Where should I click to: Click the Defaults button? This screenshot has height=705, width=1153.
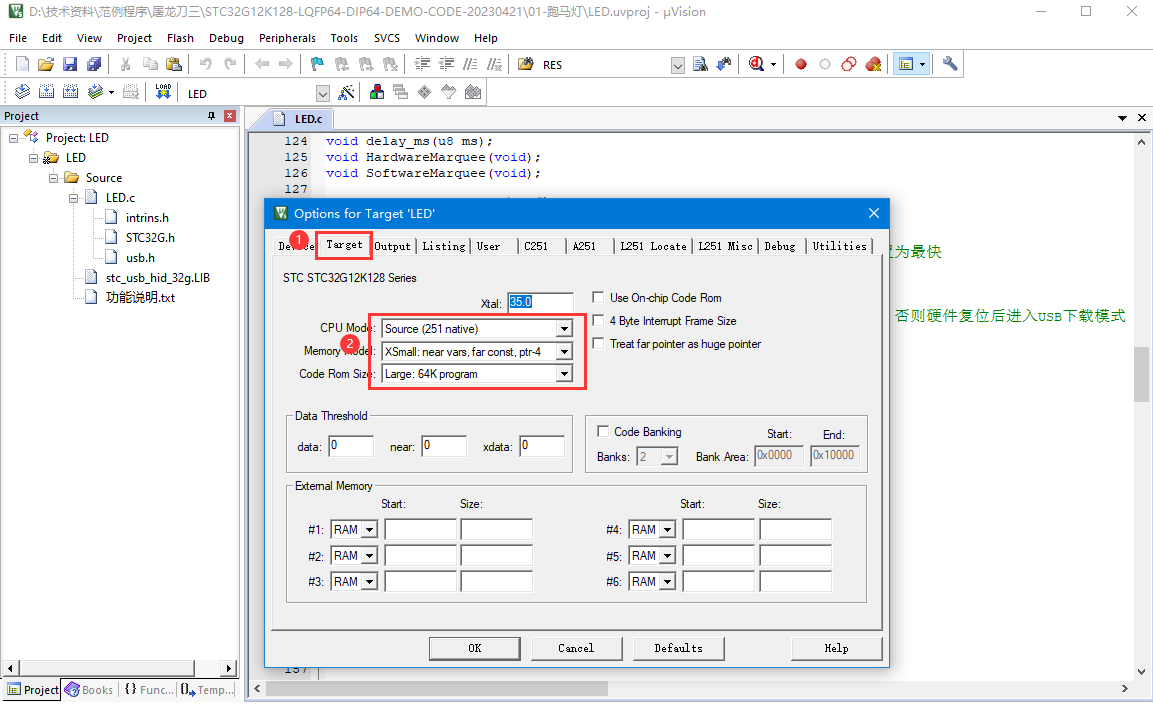(678, 648)
